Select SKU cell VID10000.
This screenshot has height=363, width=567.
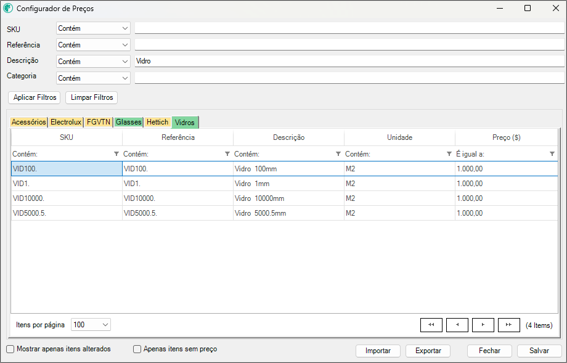pyautogui.click(x=67, y=198)
